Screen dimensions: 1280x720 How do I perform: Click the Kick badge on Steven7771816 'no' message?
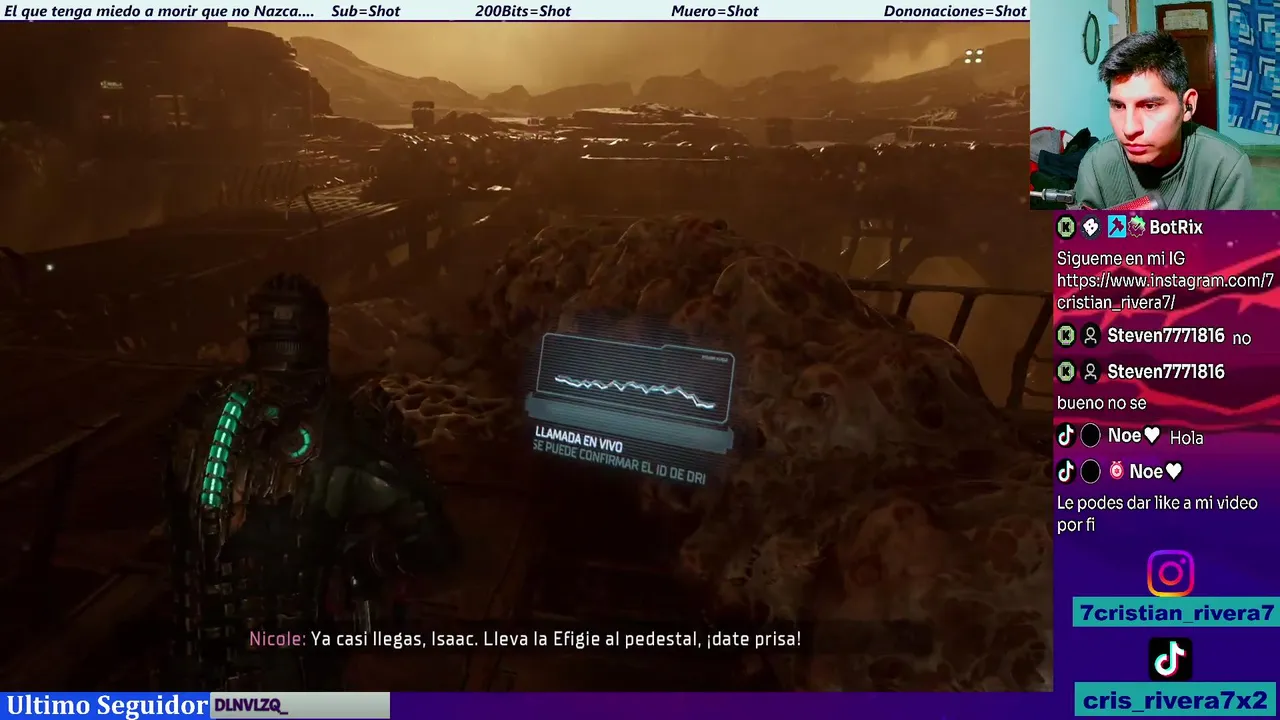[x=1066, y=337]
